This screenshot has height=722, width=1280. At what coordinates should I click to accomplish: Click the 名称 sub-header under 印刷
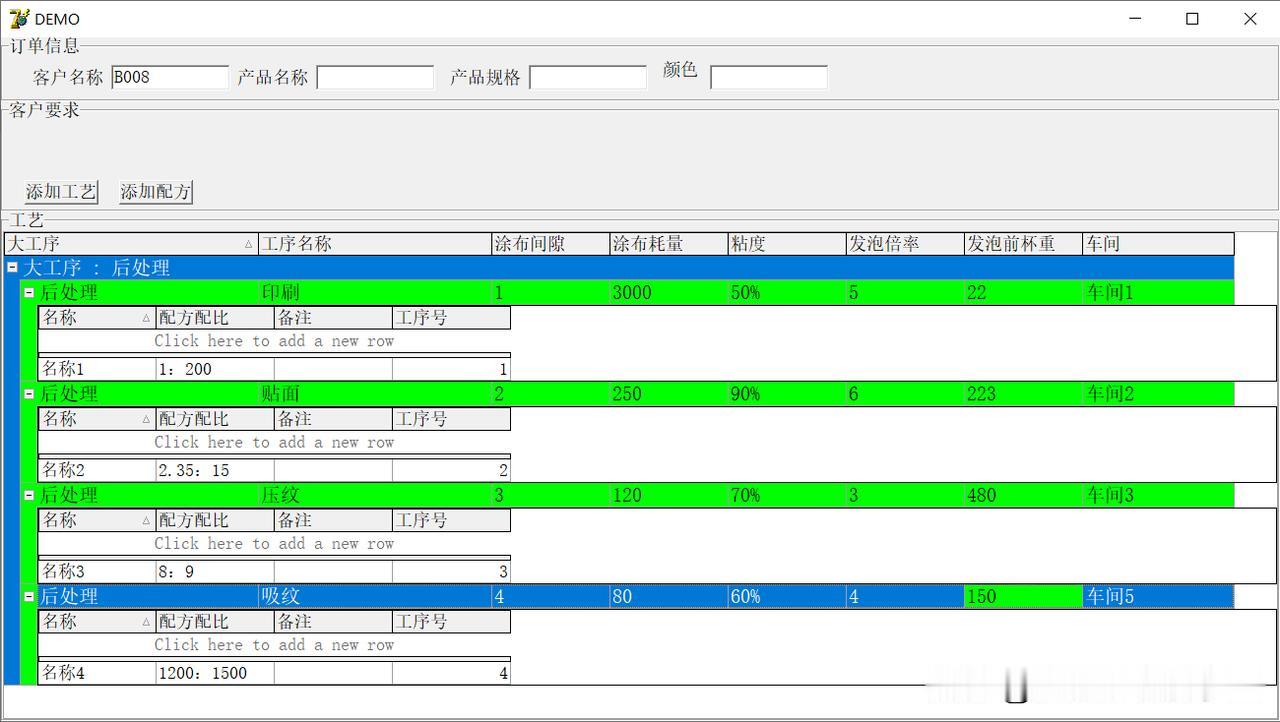tap(97, 318)
